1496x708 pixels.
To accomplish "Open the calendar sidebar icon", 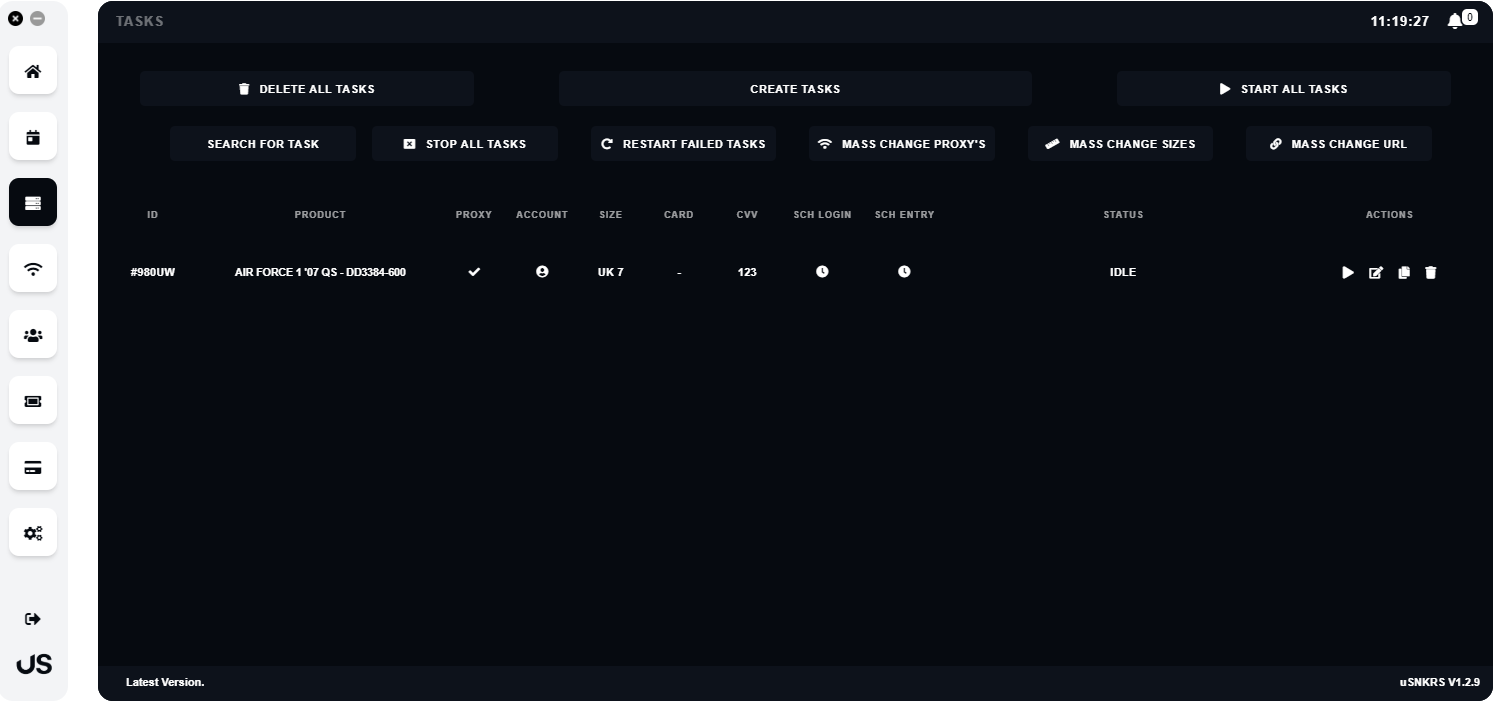I will 33,137.
